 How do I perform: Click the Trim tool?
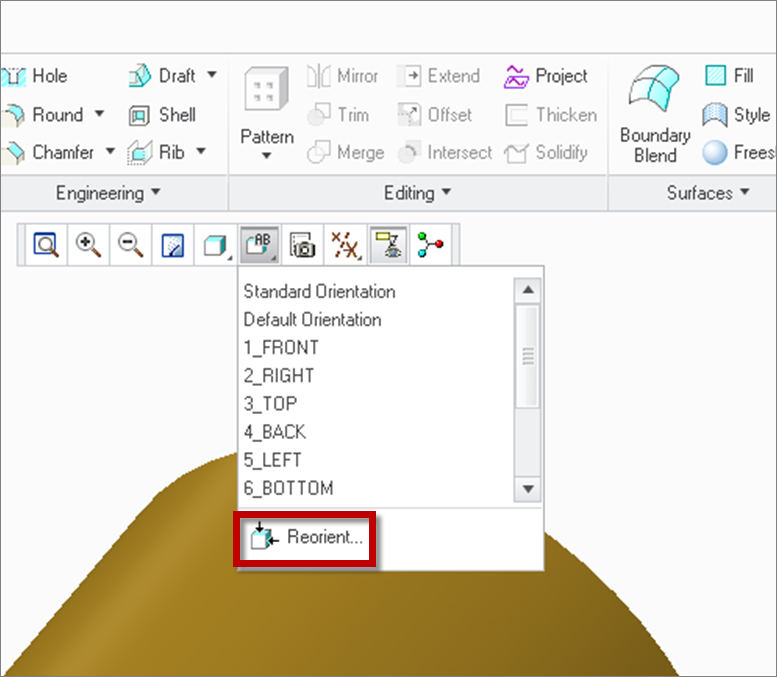pyautogui.click(x=338, y=115)
